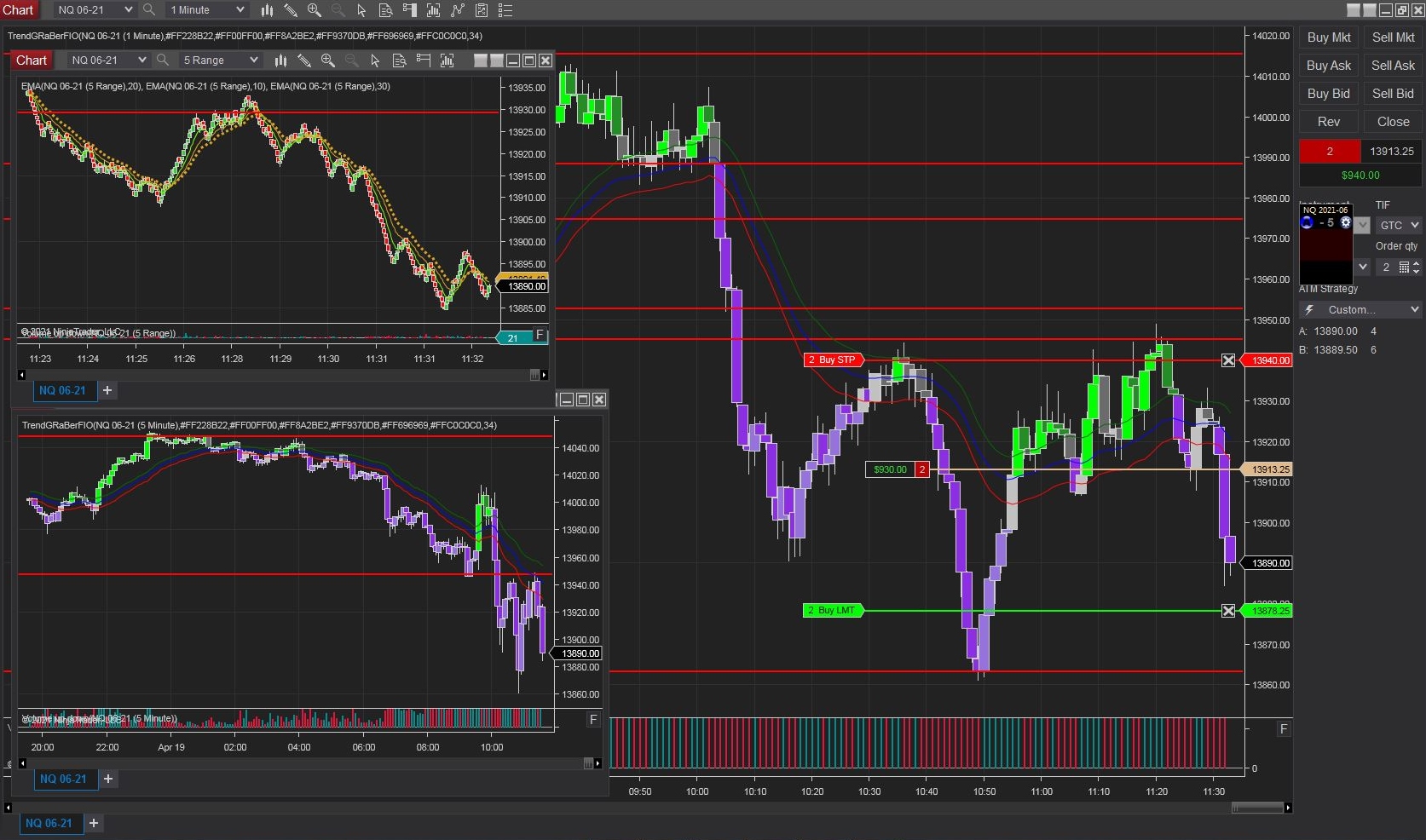Screen dimensions: 1426x840
Task: Cancel the Buy LMT order with X
Action: point(1228,611)
